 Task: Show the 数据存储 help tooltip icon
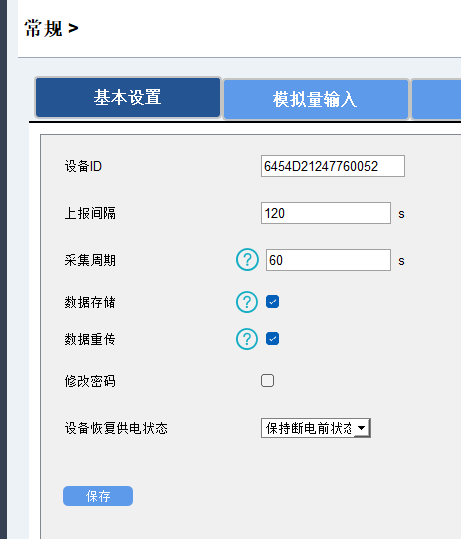tap(247, 302)
